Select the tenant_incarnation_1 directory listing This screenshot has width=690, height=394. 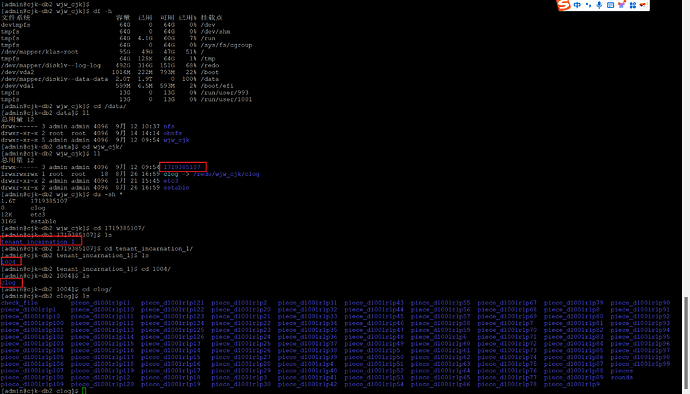pyautogui.click(x=38, y=242)
